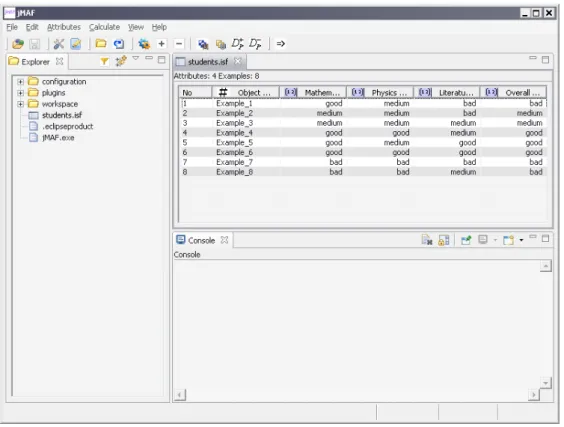Screen dimensions: 564x427
Task: Maximize the Console panel
Action: pos(545,239)
